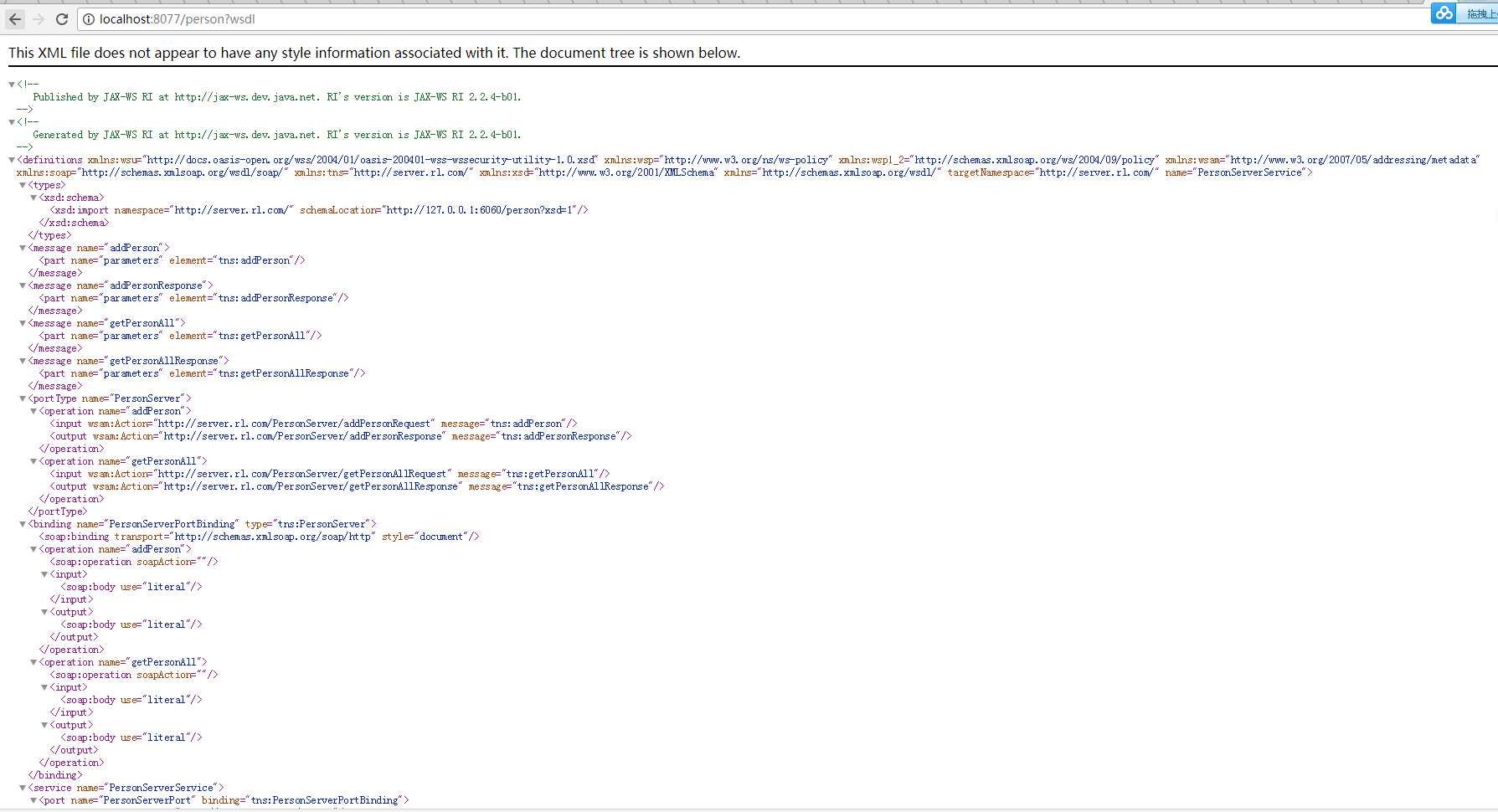Collapse the first Published by comment node
The height and width of the screenshot is (812, 1498).
pos(12,85)
